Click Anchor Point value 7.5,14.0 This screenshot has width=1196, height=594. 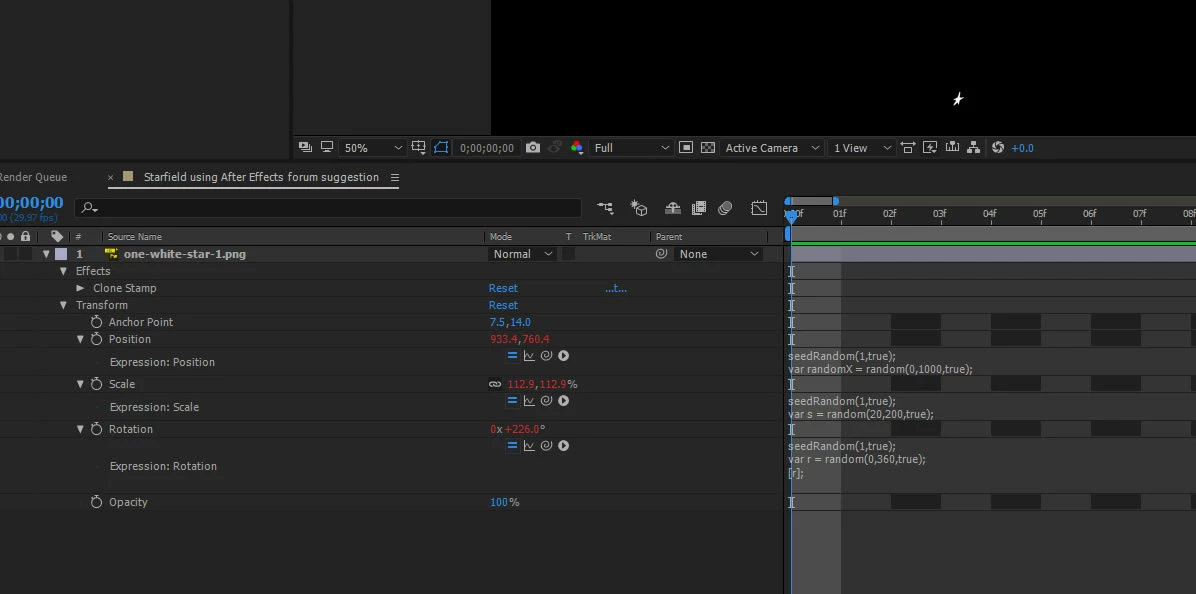[510, 322]
